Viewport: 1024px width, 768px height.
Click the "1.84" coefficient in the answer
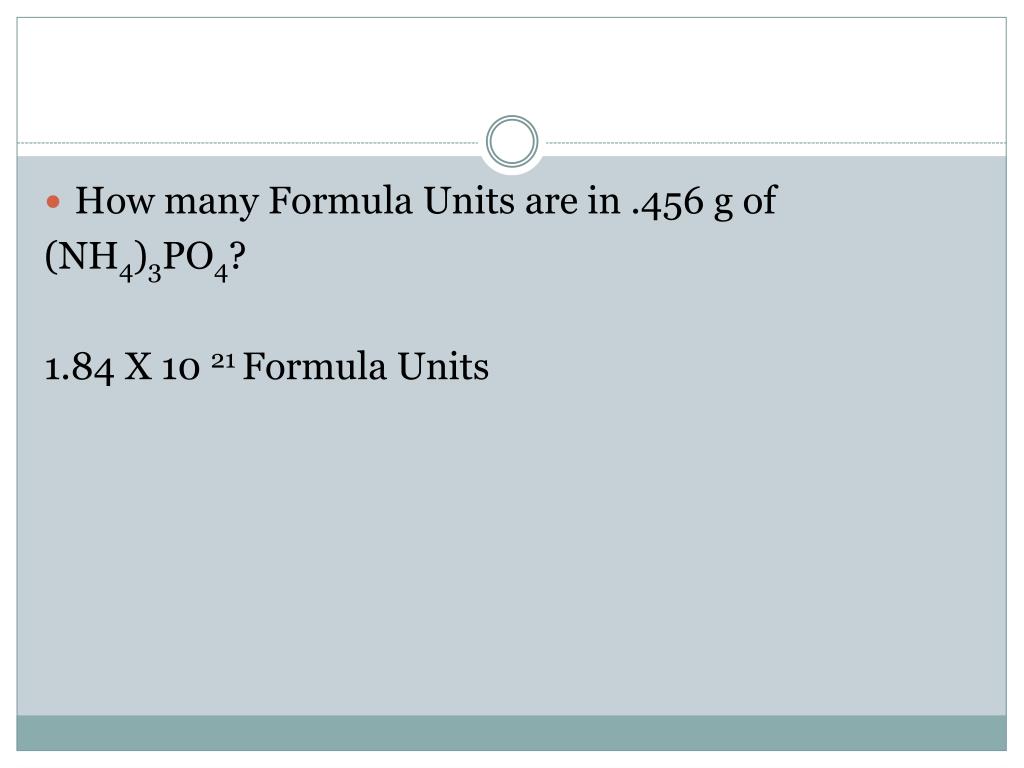click(79, 367)
